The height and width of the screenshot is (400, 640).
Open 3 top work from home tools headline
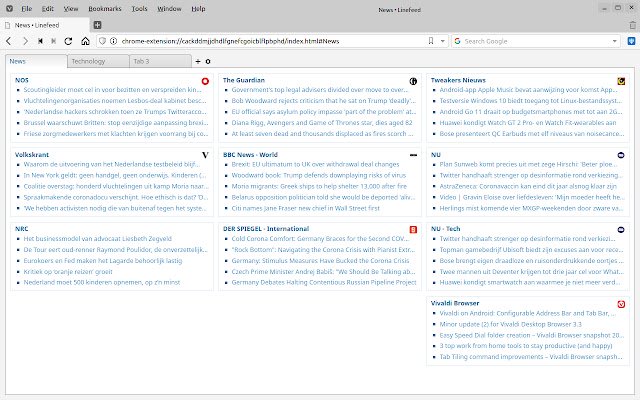pos(526,346)
